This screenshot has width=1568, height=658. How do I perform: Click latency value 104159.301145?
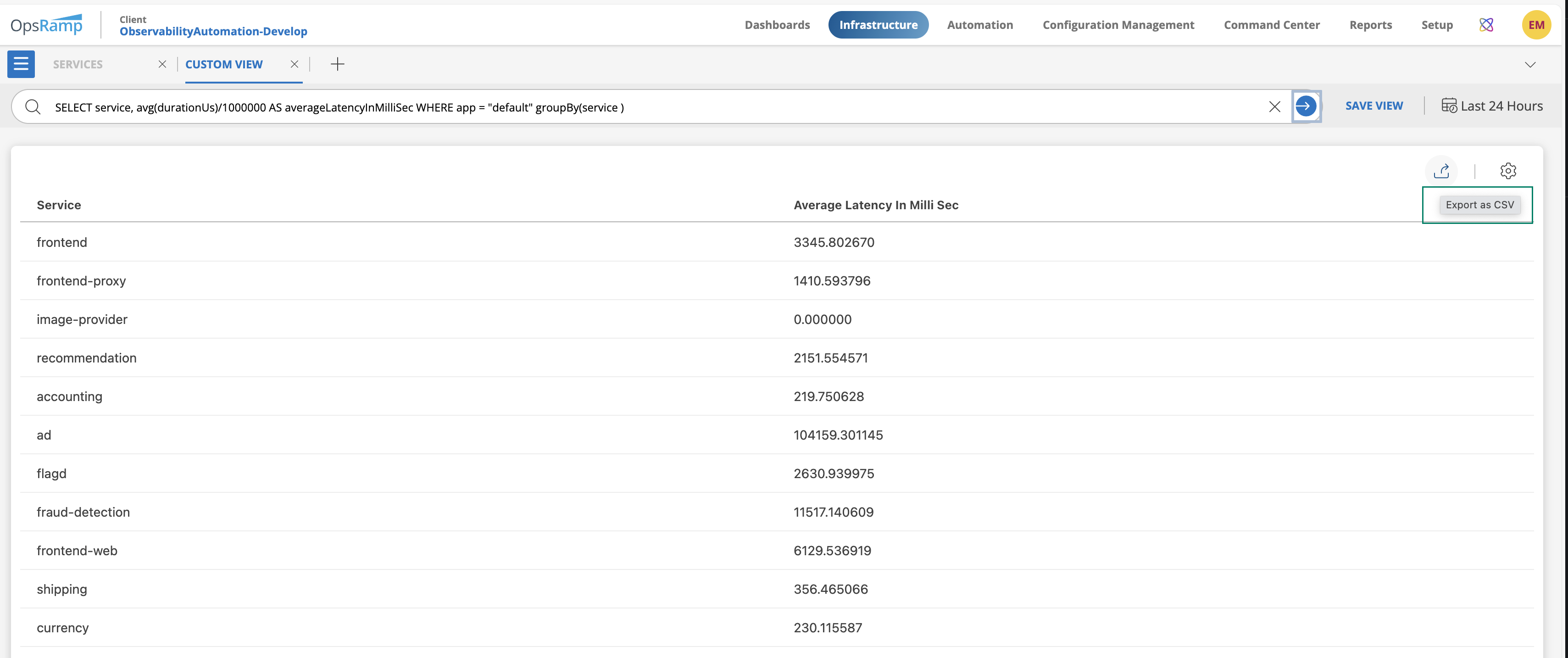click(838, 435)
